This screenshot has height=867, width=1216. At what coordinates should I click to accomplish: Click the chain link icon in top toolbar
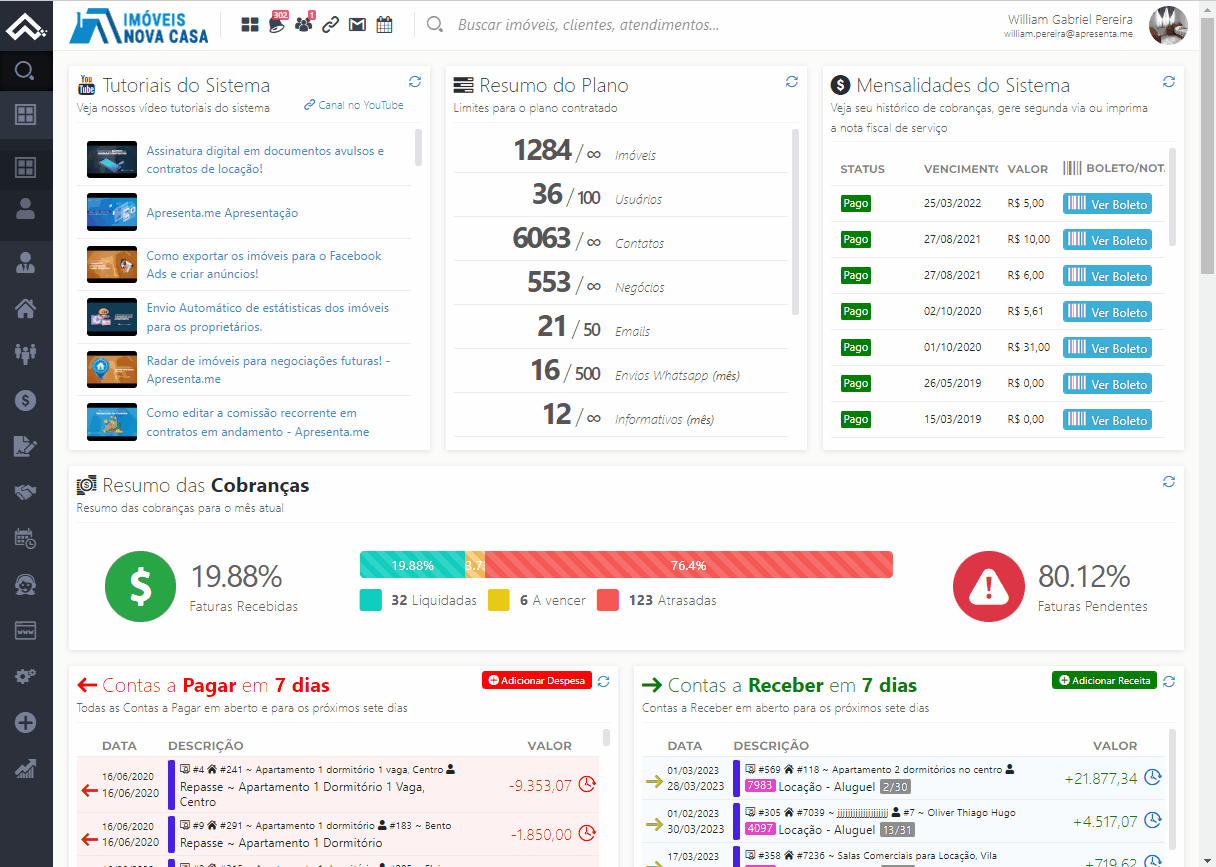[330, 25]
